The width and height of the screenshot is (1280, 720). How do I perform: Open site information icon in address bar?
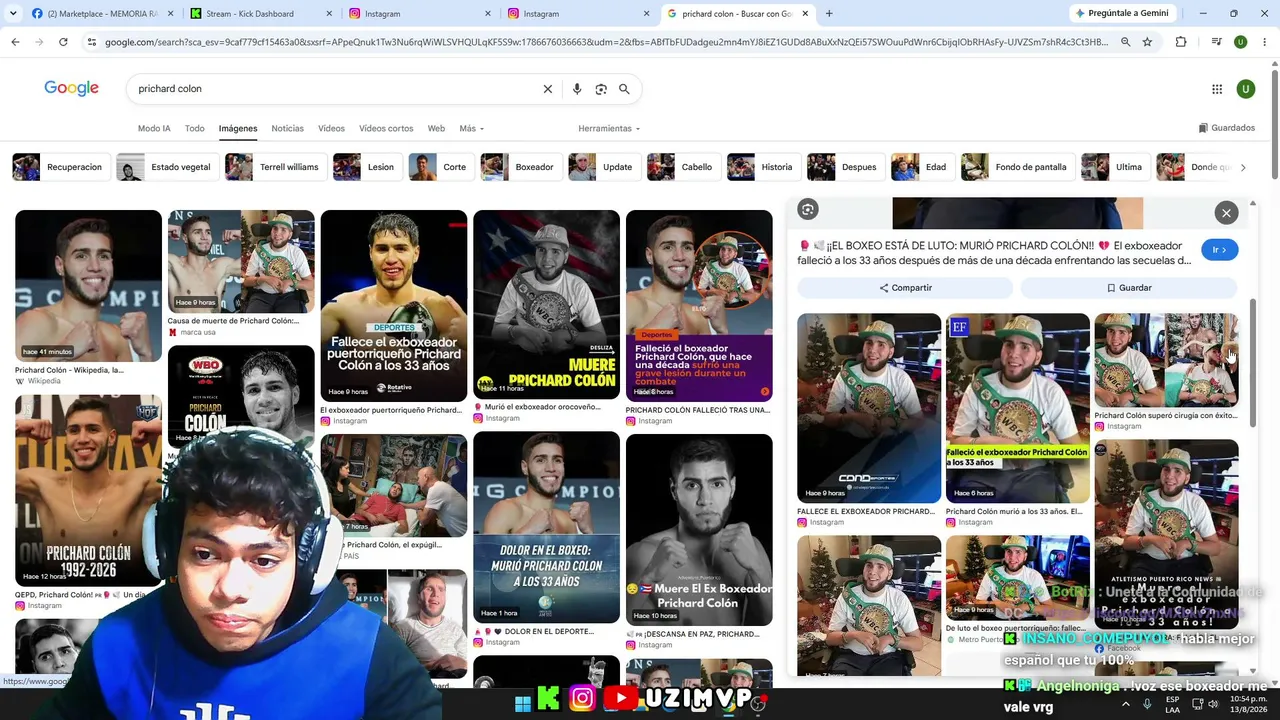[x=91, y=42]
